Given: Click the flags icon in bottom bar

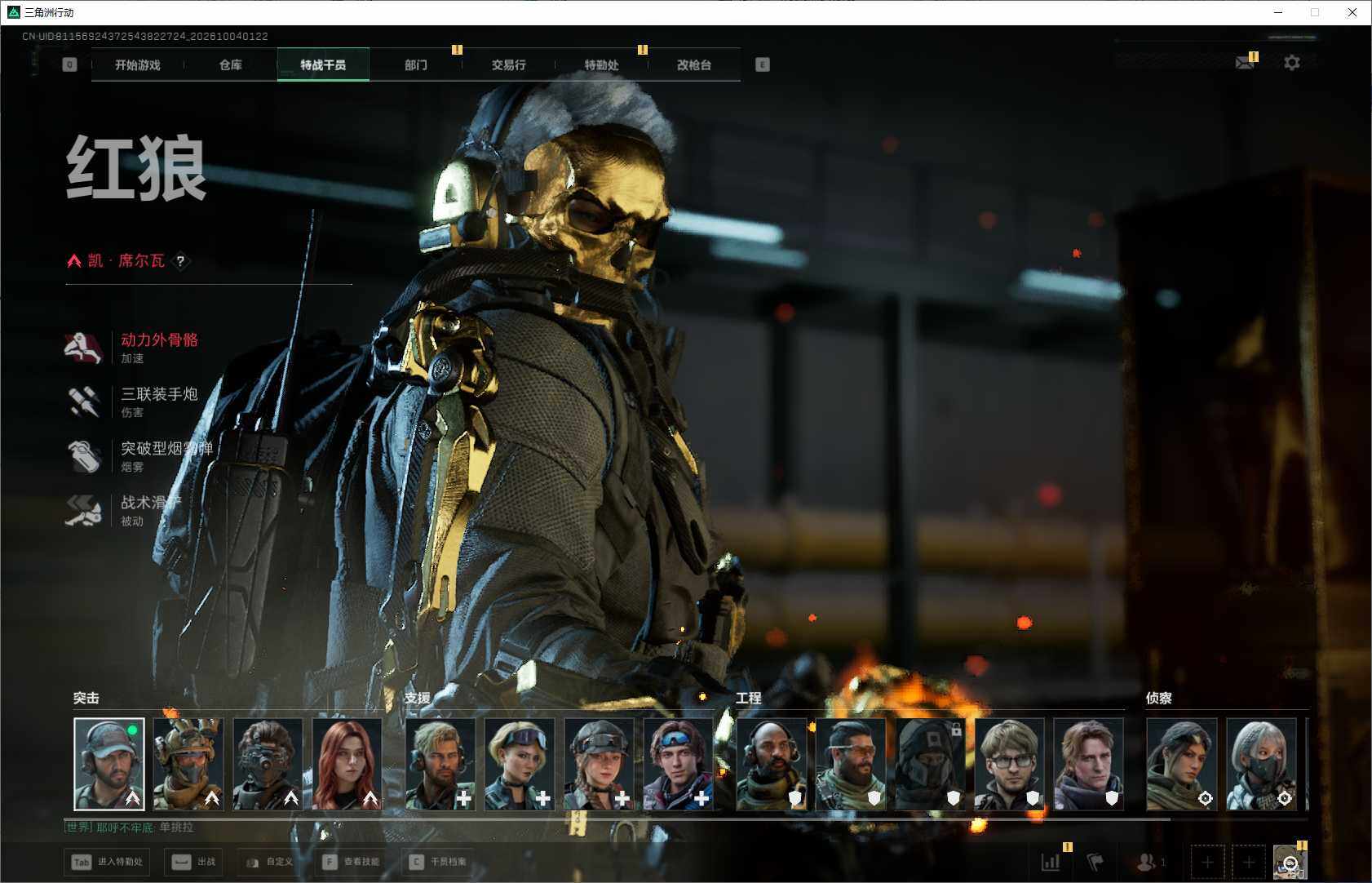Looking at the screenshot, I should click(x=1095, y=862).
